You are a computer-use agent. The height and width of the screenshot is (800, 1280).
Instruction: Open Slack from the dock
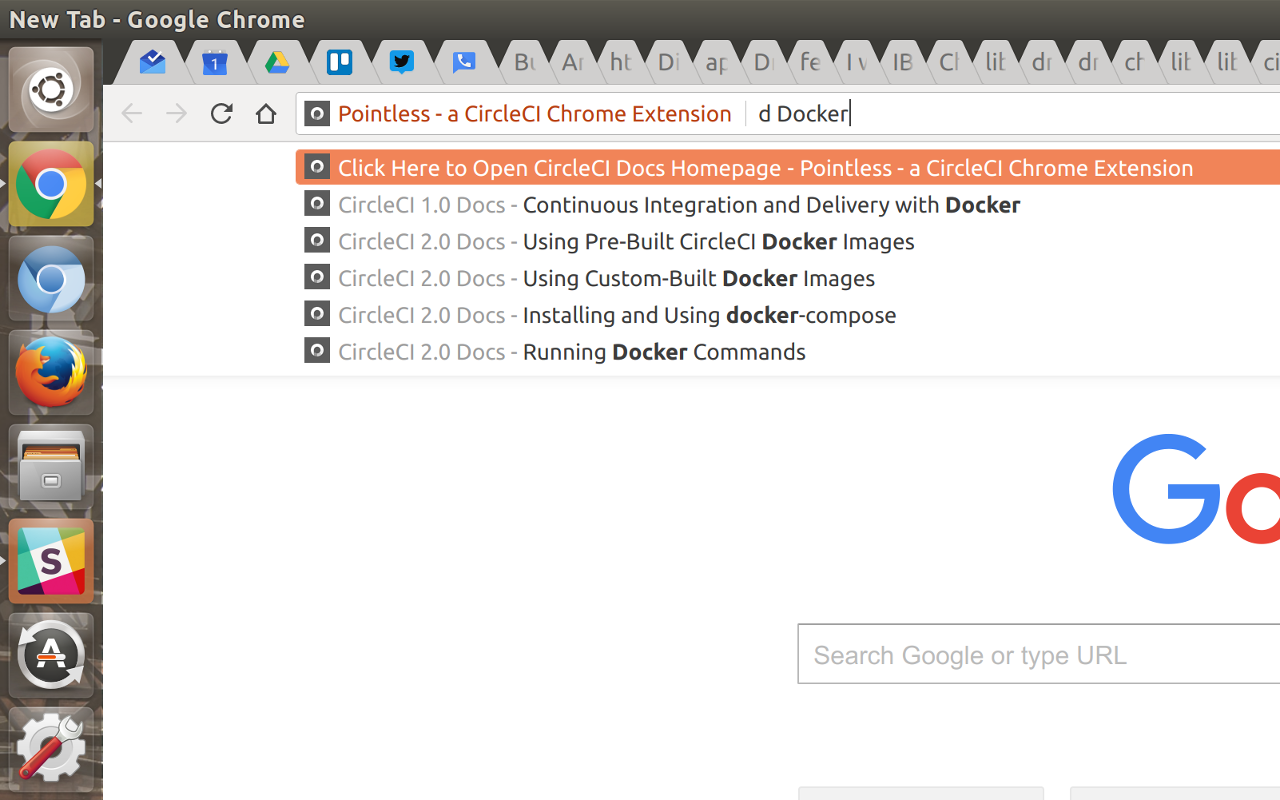pyautogui.click(x=51, y=561)
